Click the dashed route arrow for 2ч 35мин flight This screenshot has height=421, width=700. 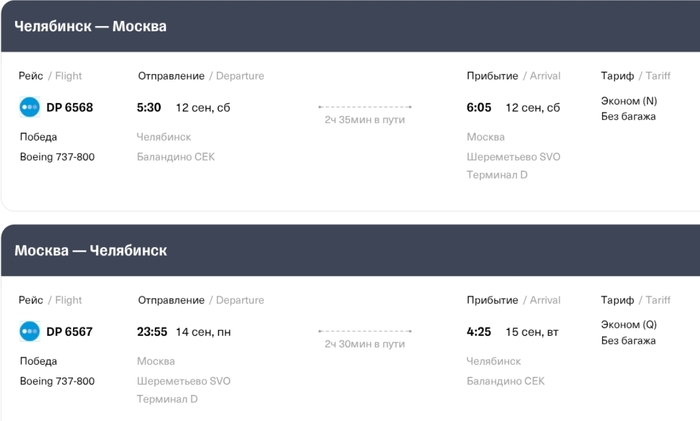(365, 107)
